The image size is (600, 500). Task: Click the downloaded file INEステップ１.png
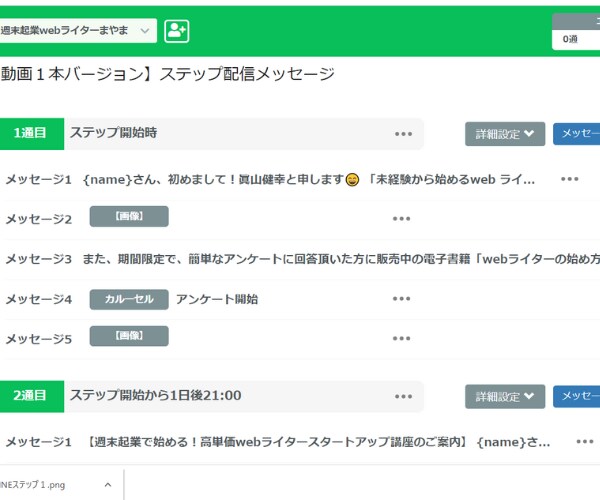[33, 485]
